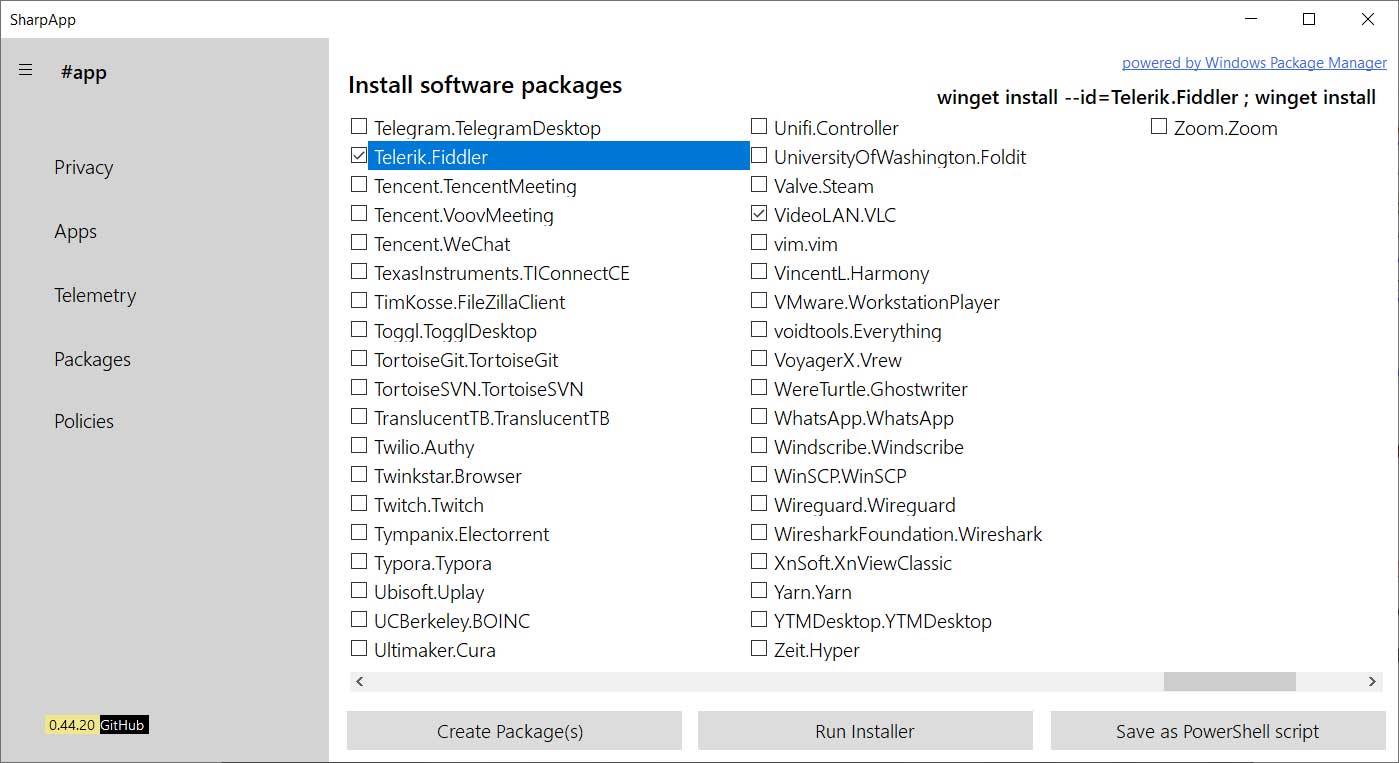The height and width of the screenshot is (763, 1399).
Task: Click the Create Package(s) button
Action: tap(514, 731)
